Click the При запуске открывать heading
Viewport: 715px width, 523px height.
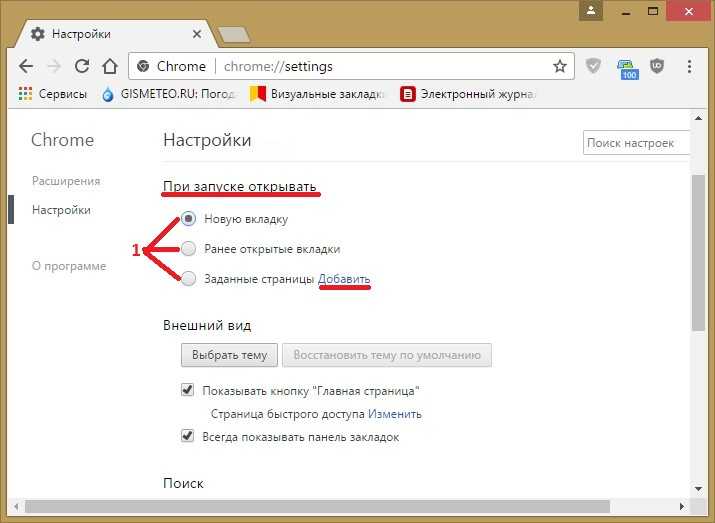click(x=240, y=186)
